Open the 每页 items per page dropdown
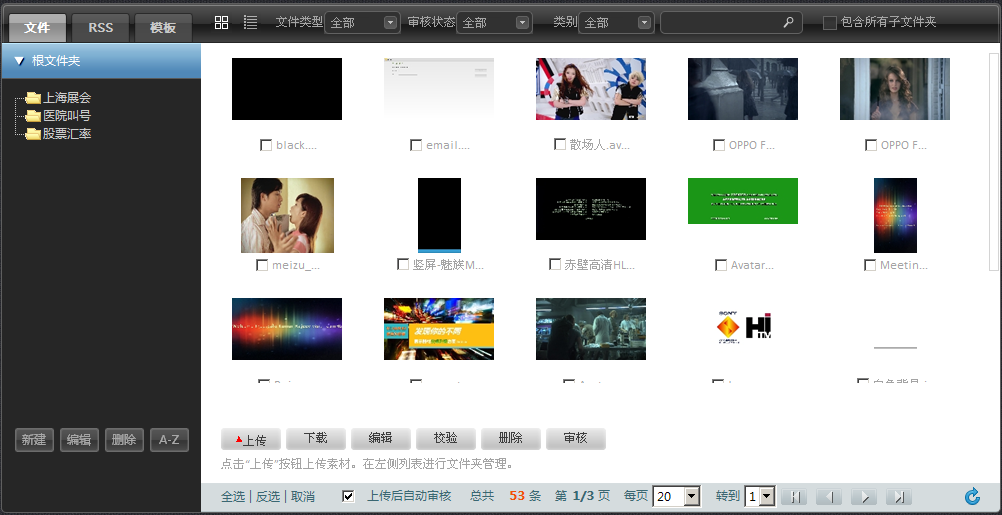This screenshot has width=1002, height=515. click(x=677, y=497)
